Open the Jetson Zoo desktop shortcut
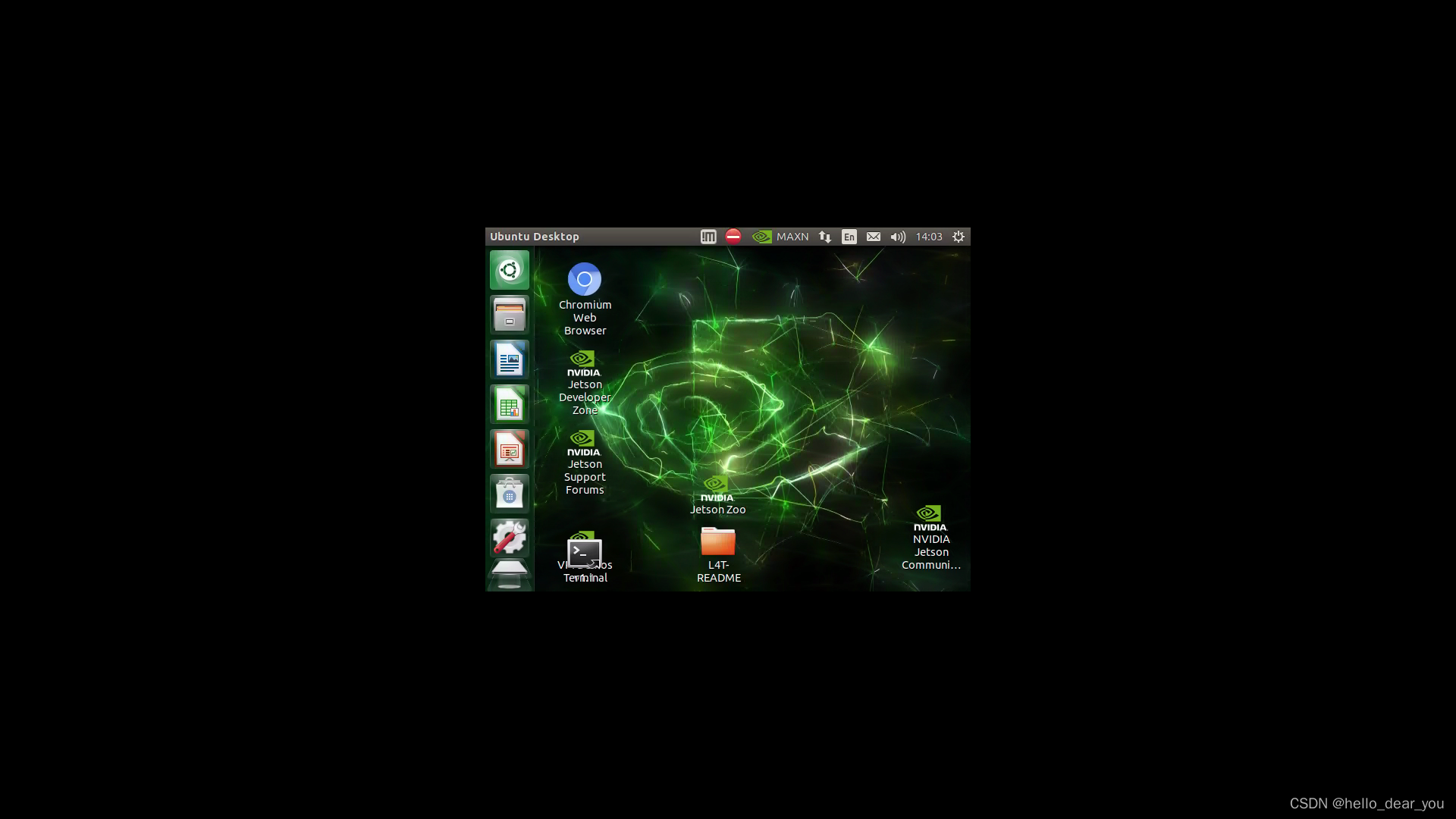The width and height of the screenshot is (1456, 819). pyautogui.click(x=717, y=489)
